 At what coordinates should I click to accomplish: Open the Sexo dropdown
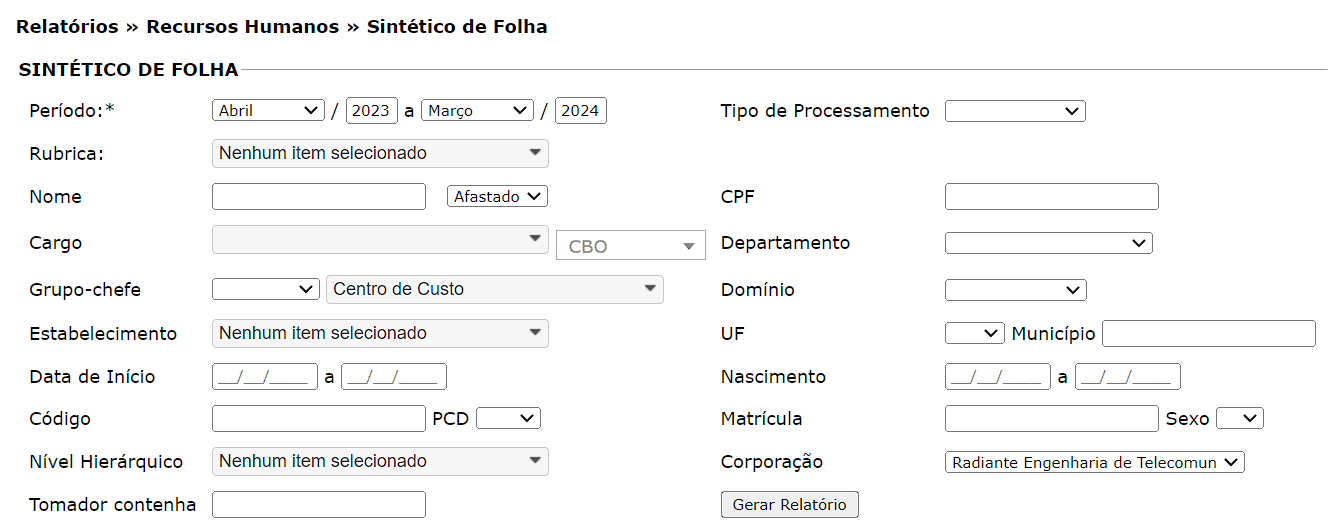(1239, 418)
